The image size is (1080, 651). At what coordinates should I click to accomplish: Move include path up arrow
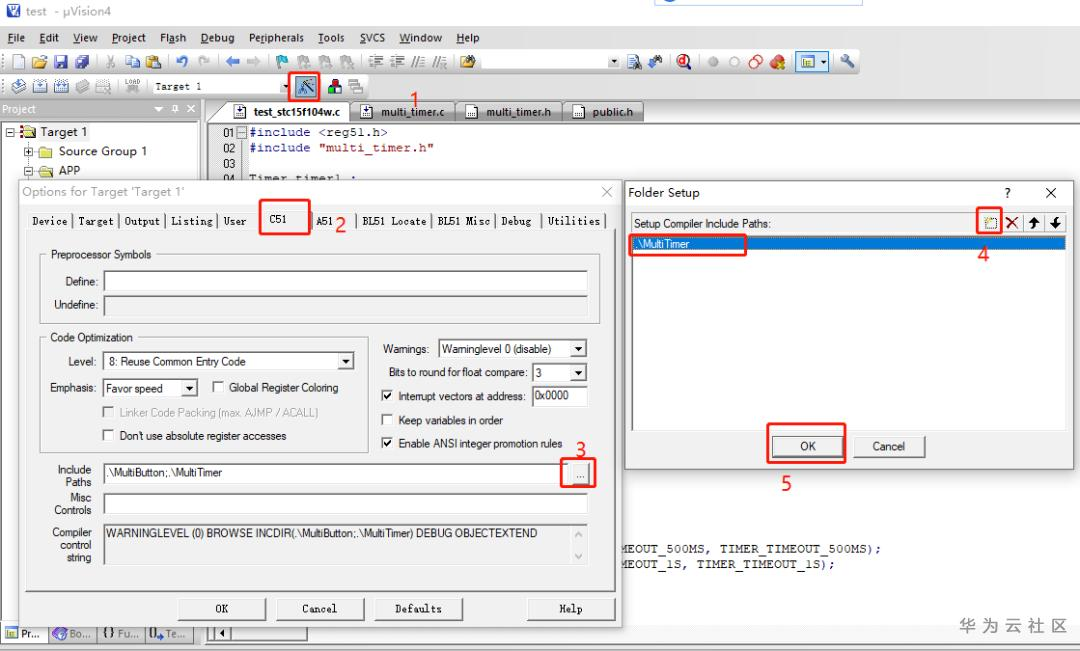point(1034,223)
